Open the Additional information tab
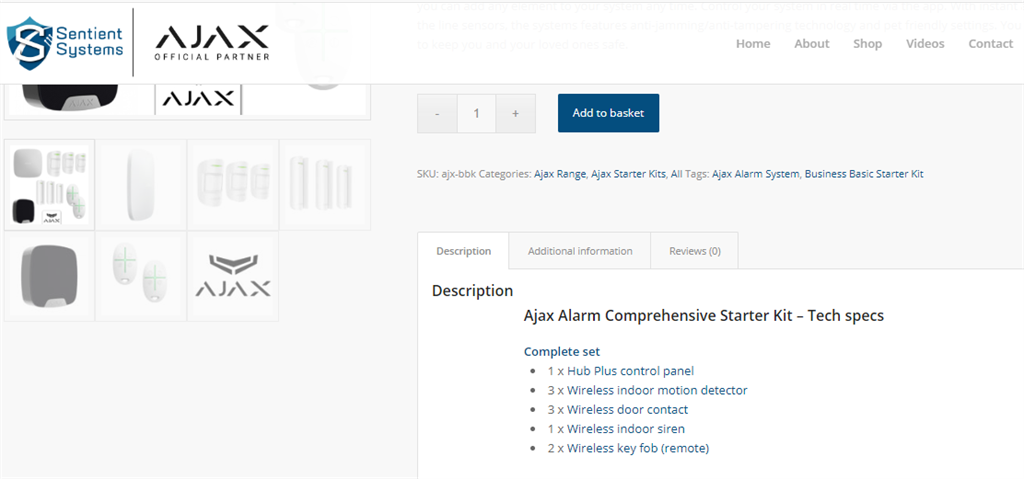The image size is (1024, 479). tap(580, 251)
